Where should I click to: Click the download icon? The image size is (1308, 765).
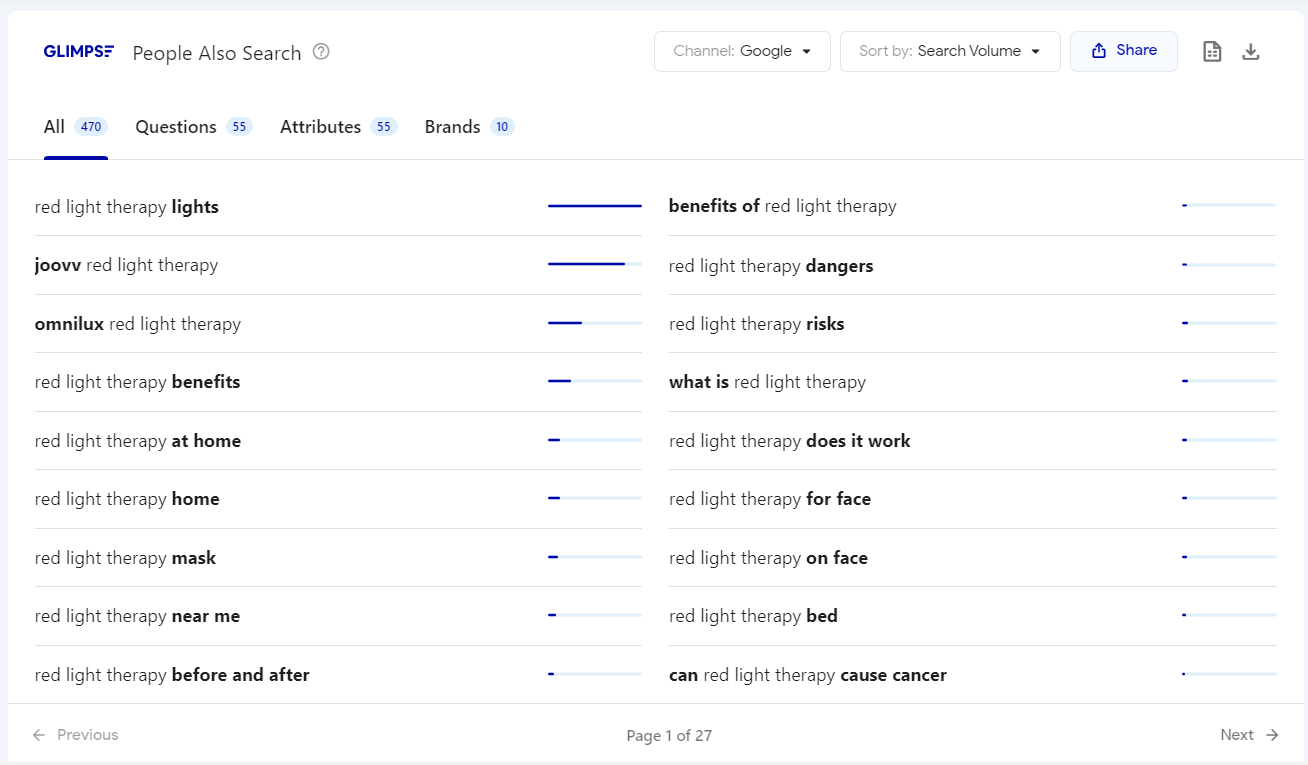point(1251,52)
